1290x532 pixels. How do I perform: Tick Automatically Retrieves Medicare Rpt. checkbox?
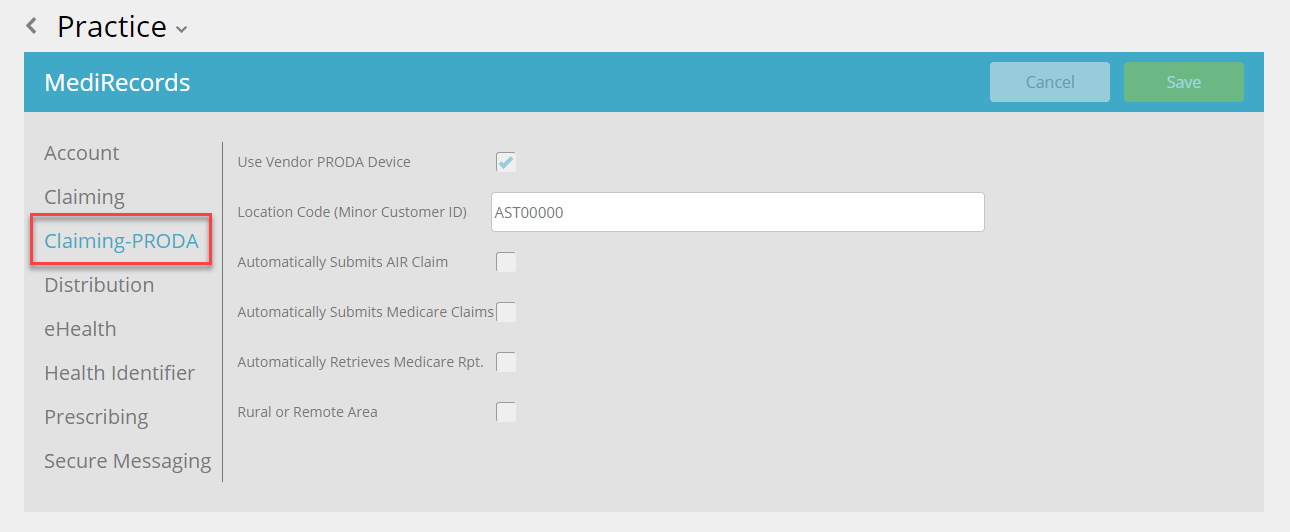[x=507, y=362]
